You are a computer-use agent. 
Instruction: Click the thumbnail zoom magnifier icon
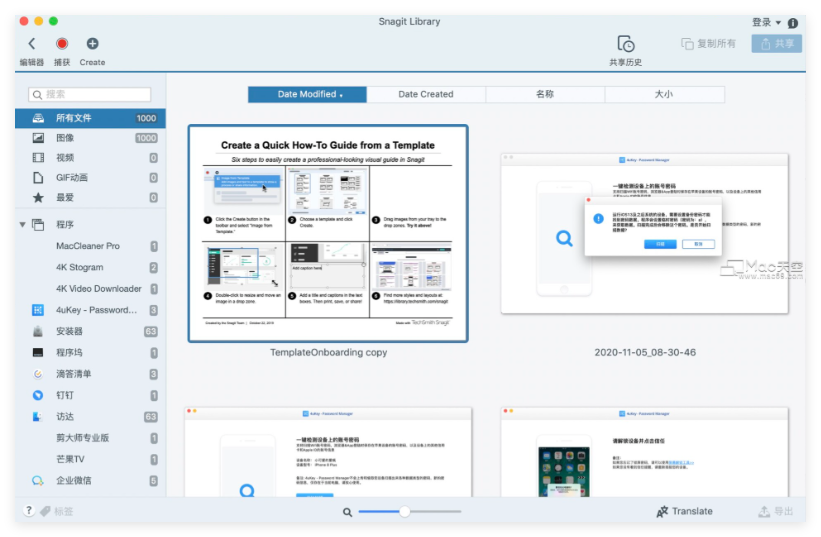pos(347,512)
